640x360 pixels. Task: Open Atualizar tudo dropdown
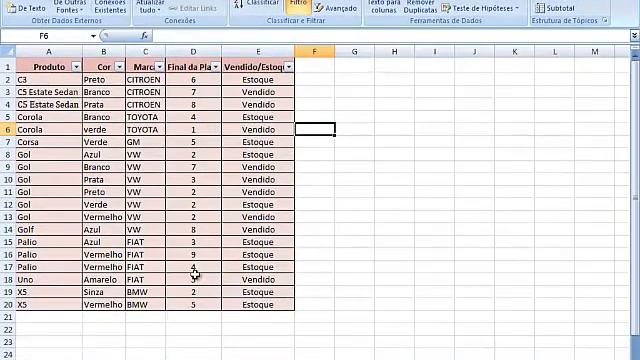coord(150,7)
